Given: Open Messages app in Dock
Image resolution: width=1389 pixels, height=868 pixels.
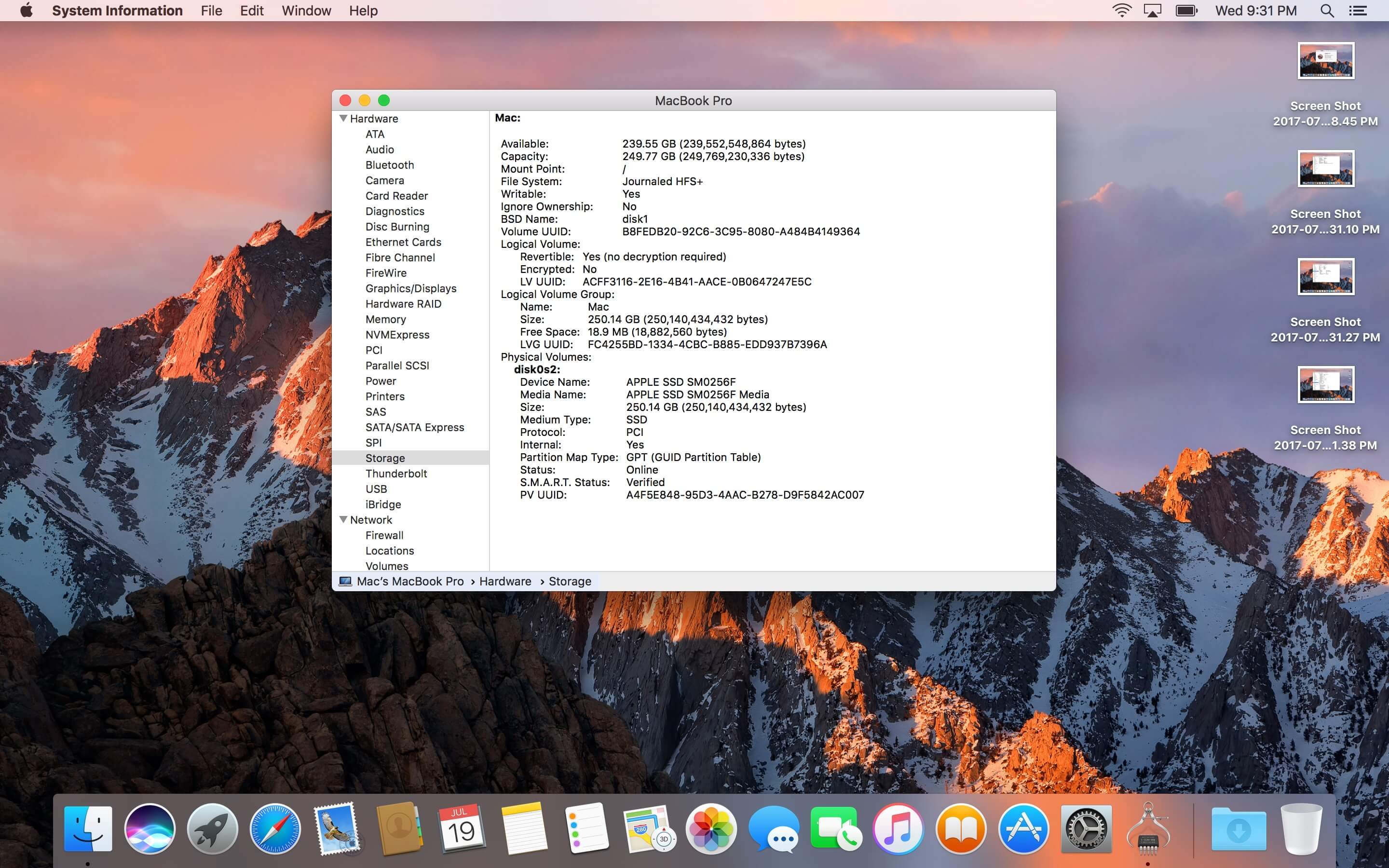Looking at the screenshot, I should coord(774,828).
